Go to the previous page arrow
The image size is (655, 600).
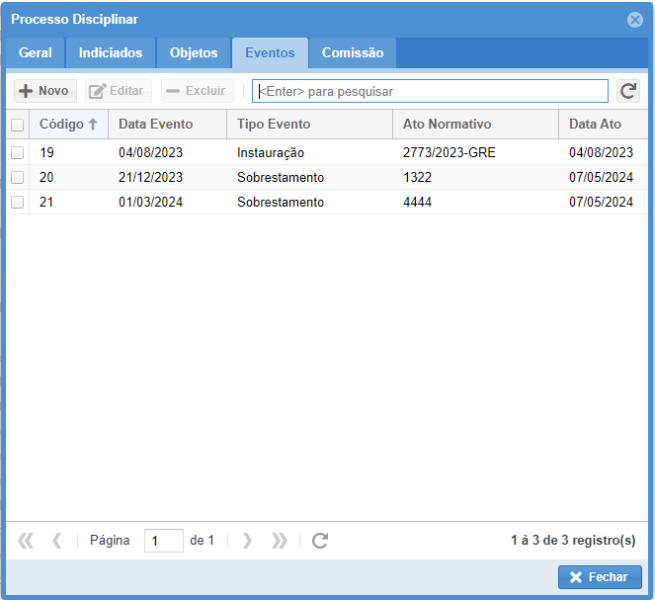tap(57, 541)
